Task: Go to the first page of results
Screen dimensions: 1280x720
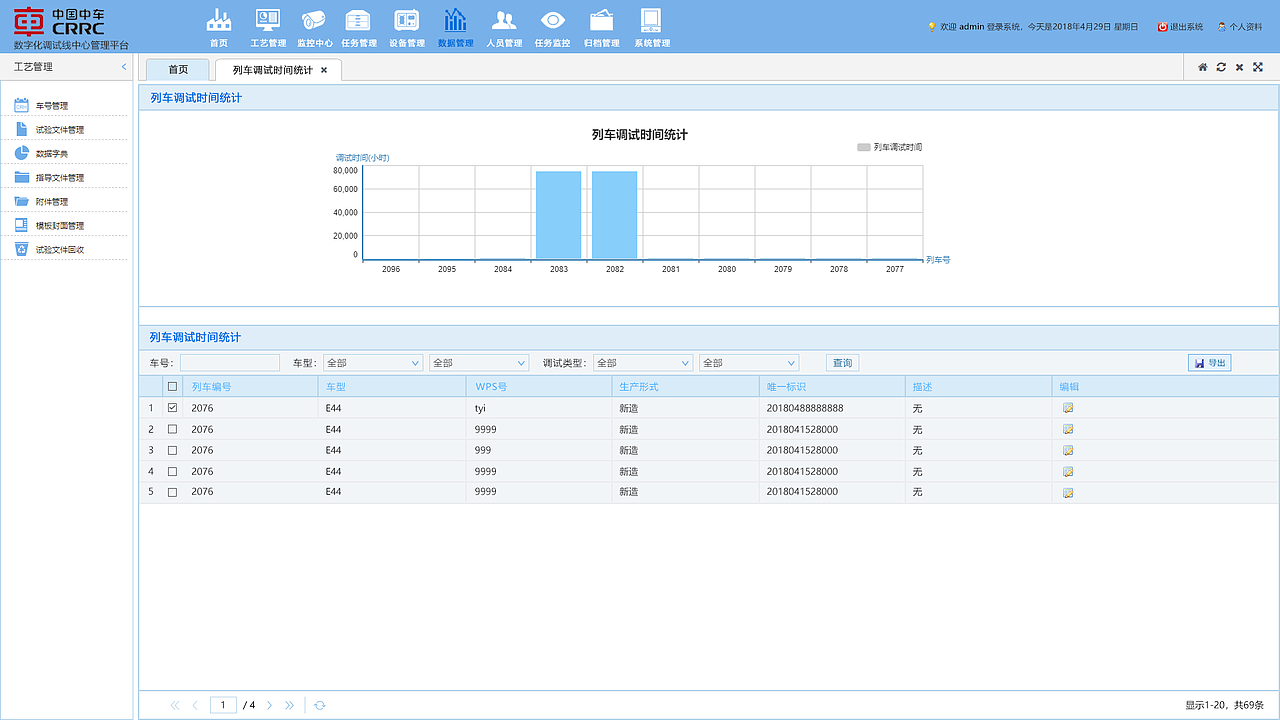Action: (x=175, y=705)
